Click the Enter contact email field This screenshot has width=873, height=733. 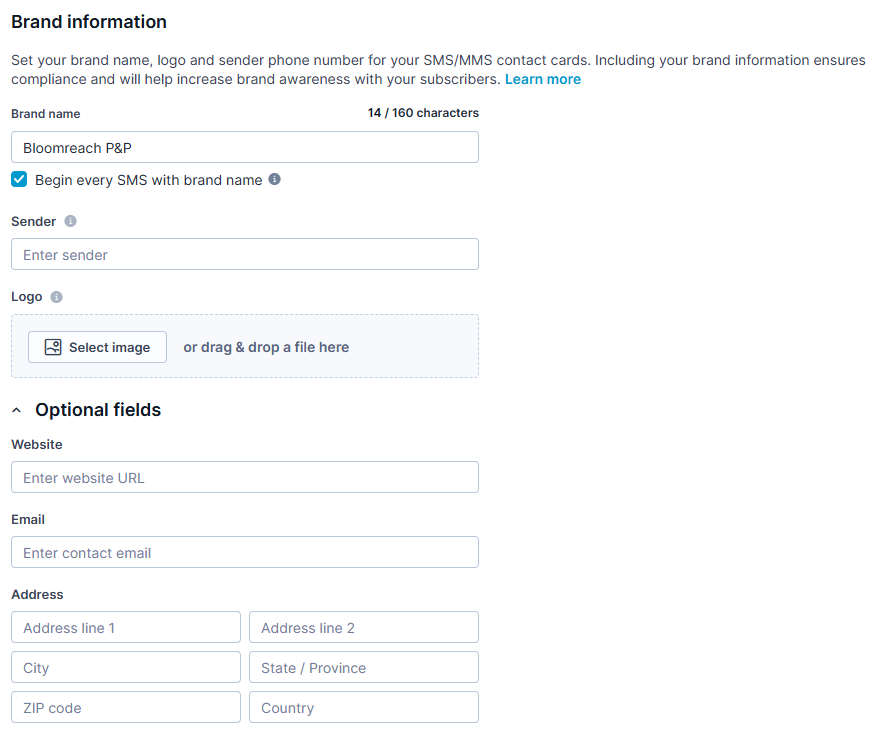point(245,552)
